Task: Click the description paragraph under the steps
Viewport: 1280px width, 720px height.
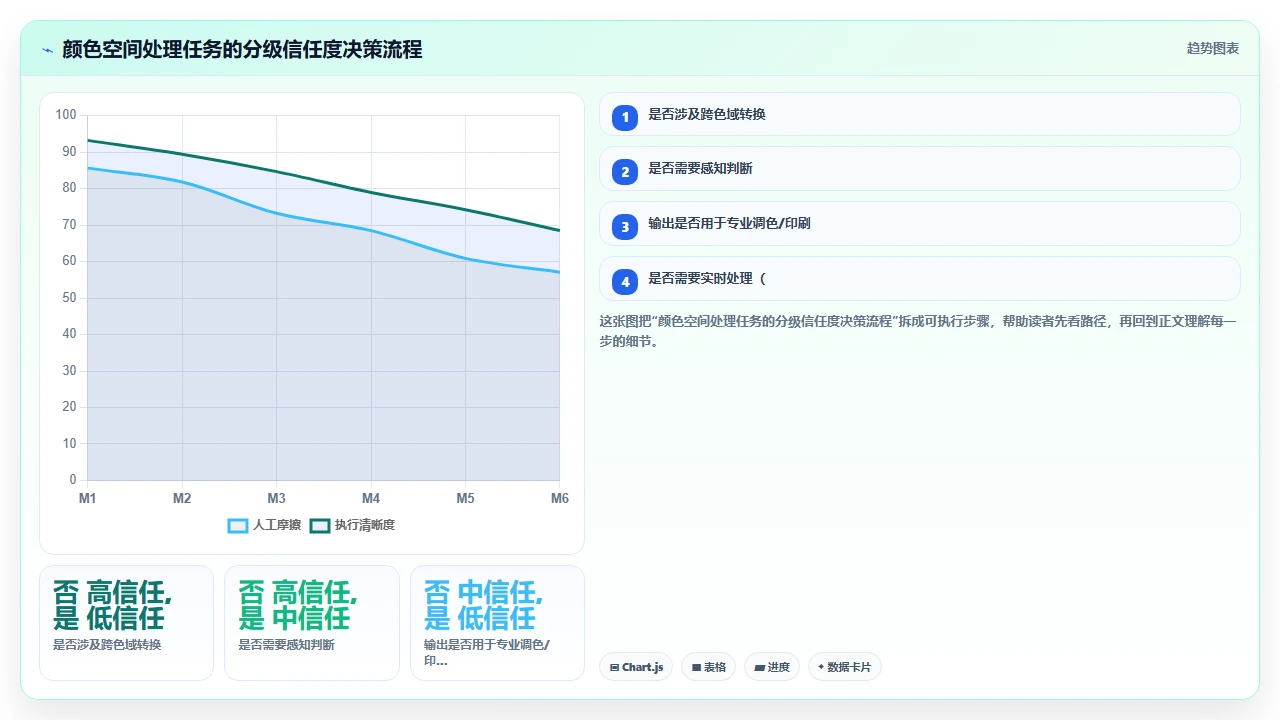Action: coord(918,331)
